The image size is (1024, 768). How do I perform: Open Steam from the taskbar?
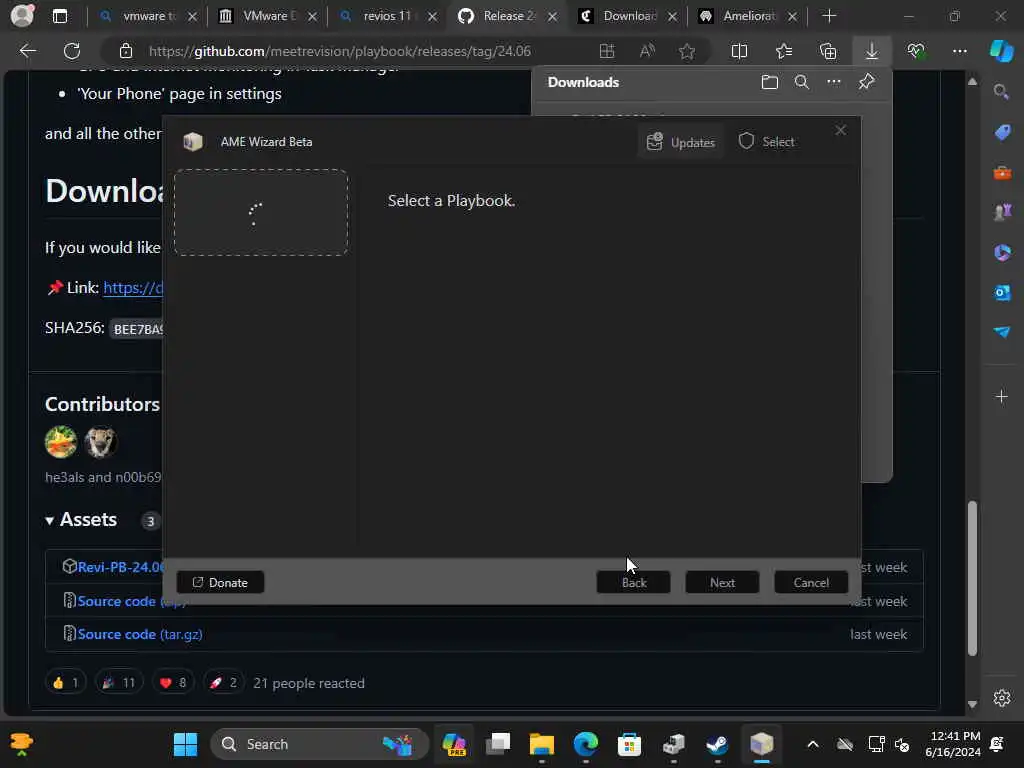[717, 744]
